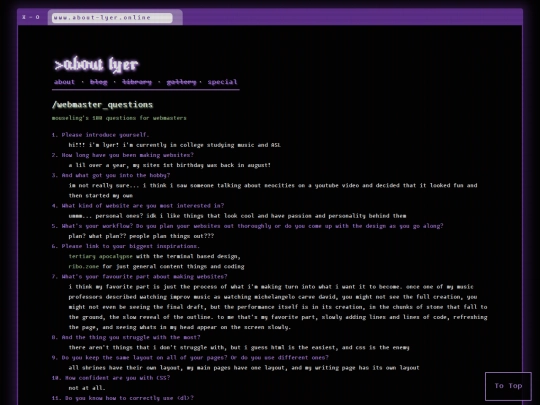Click answer 'all shrines have their own layout'
This screenshot has width=540, height=405.
244,368
